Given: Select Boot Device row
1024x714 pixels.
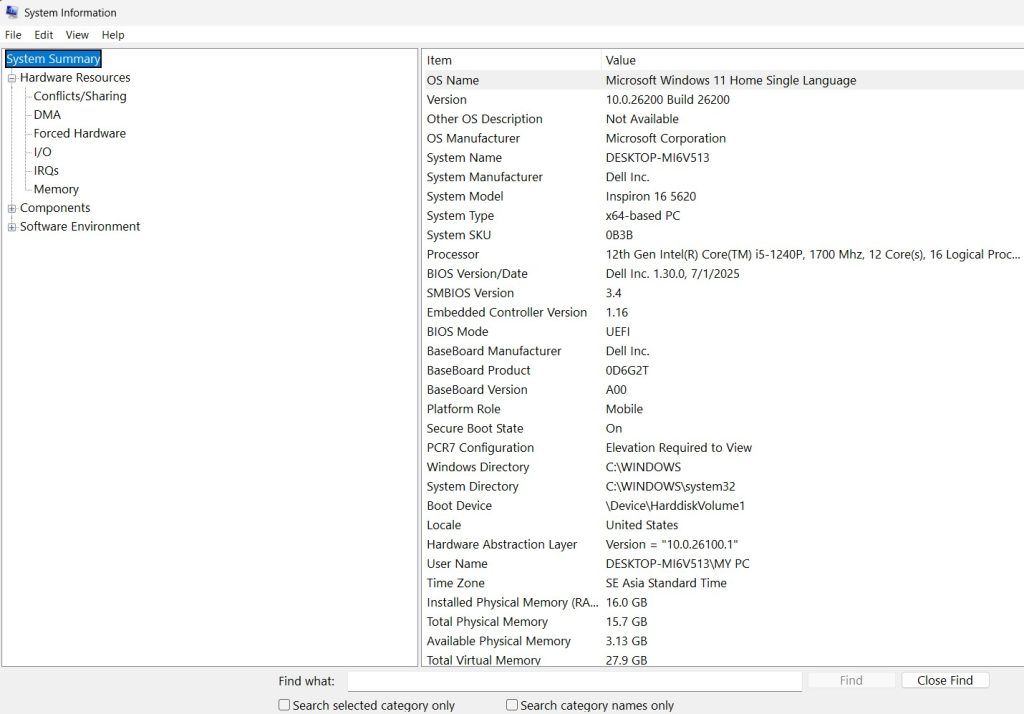Looking at the screenshot, I should coord(723,506).
